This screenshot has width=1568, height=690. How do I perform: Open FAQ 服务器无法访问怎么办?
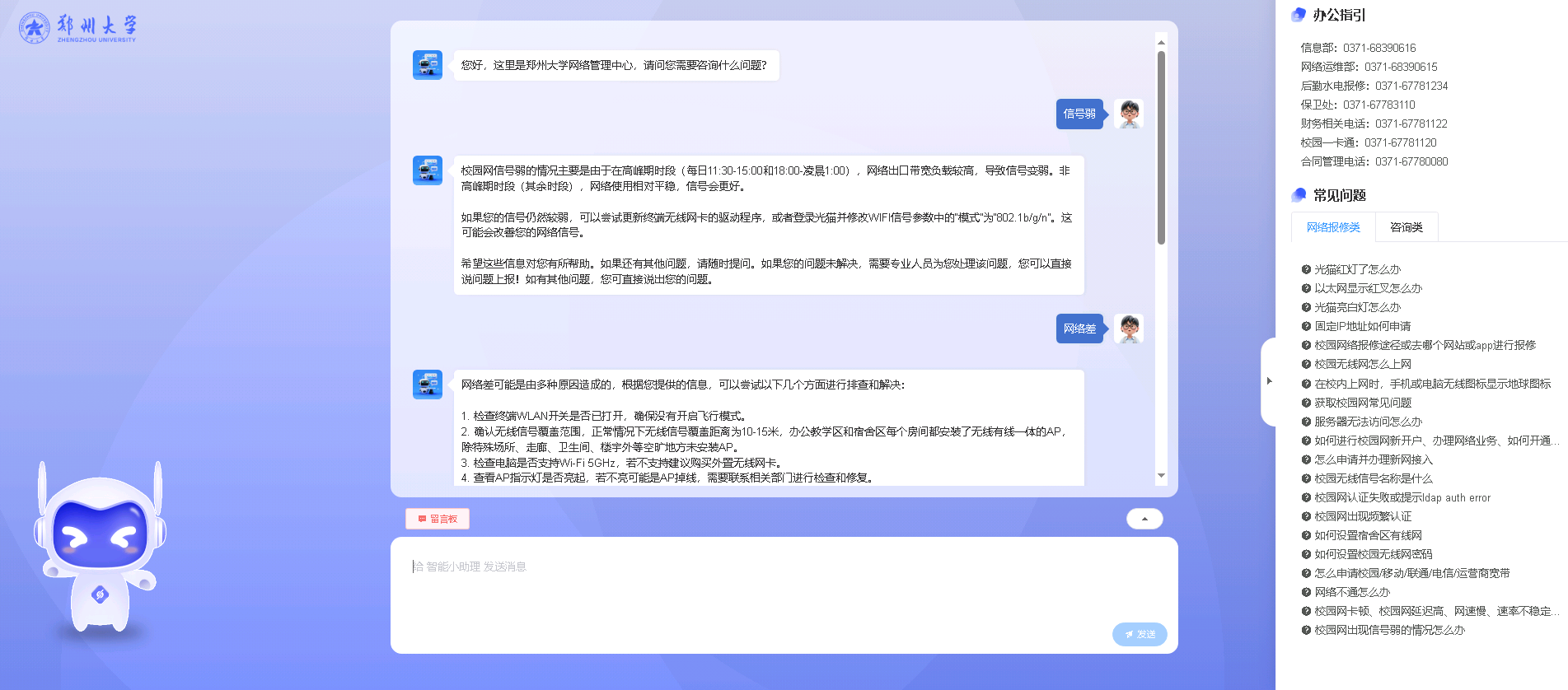coord(1368,422)
